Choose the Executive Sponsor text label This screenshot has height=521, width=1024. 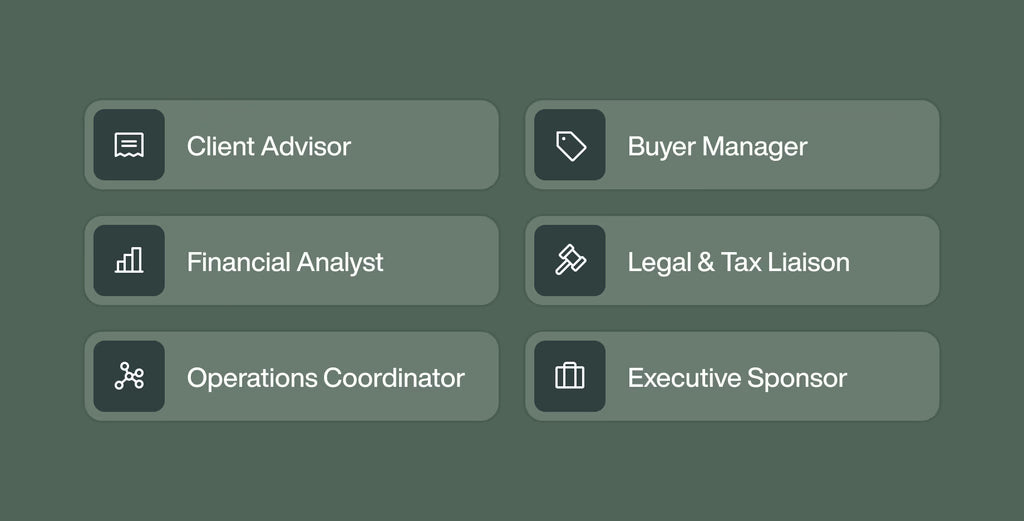click(x=737, y=378)
